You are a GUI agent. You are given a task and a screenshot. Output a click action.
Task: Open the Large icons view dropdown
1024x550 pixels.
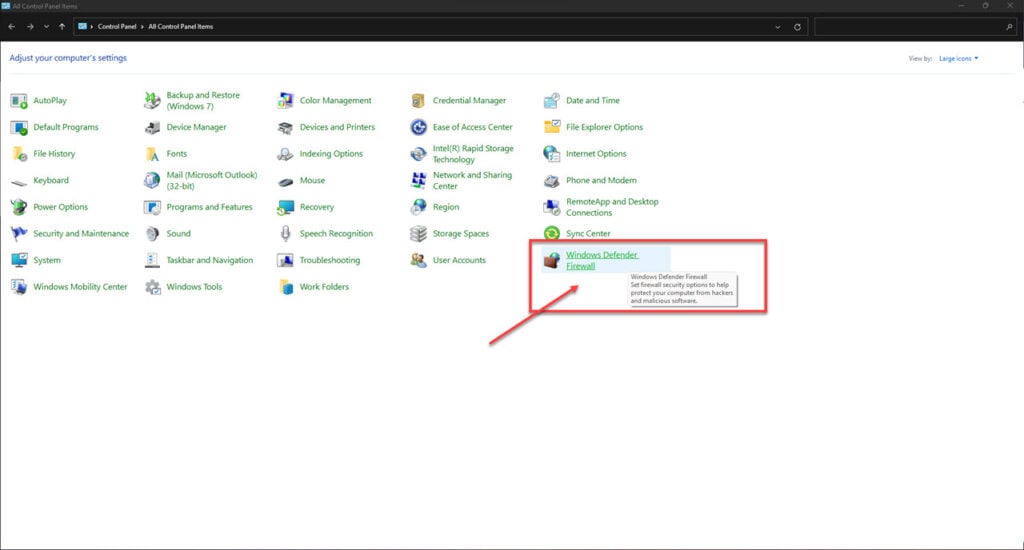(x=959, y=59)
